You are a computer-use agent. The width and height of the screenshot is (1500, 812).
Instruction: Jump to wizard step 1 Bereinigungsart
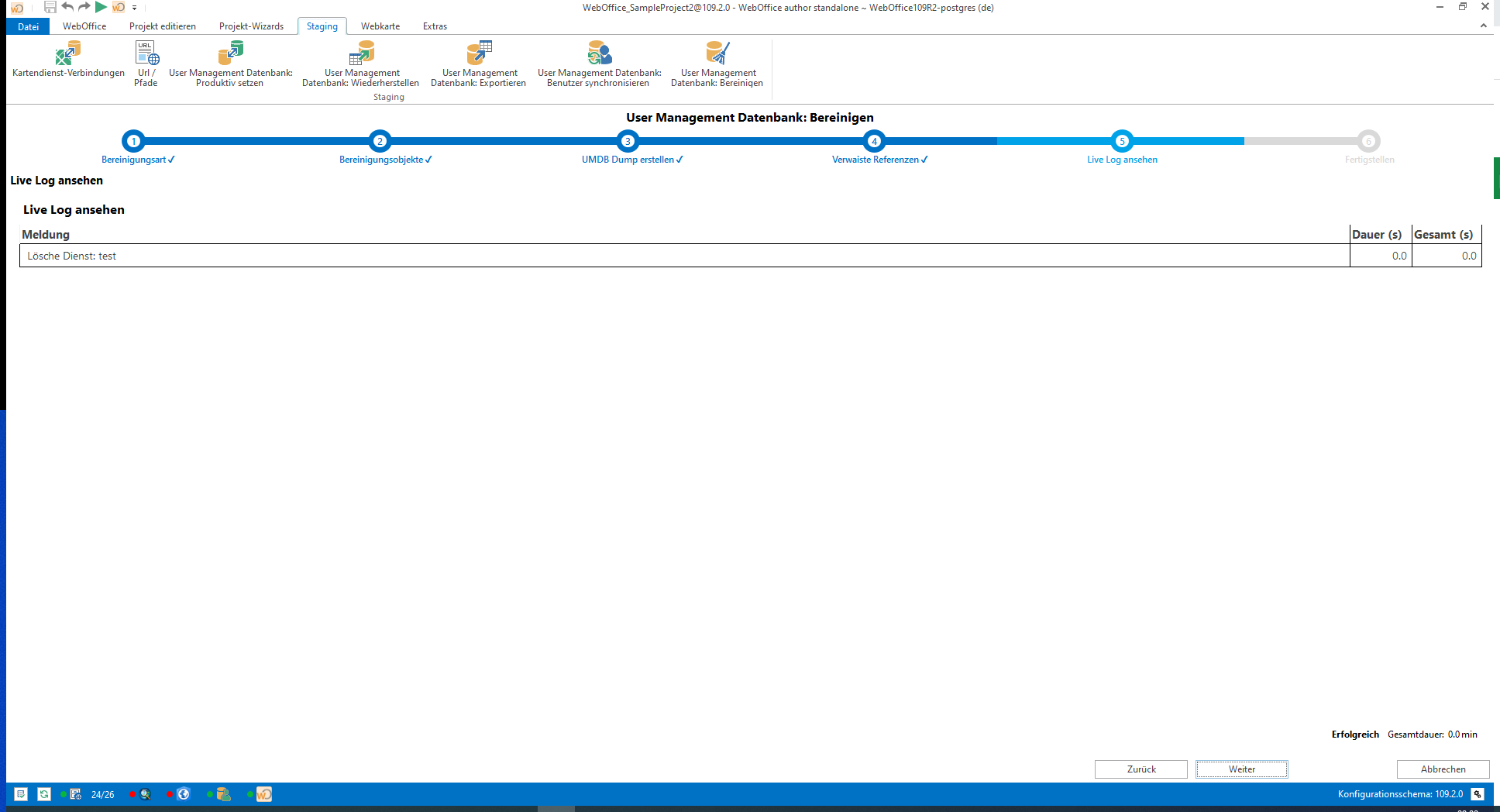tap(134, 142)
